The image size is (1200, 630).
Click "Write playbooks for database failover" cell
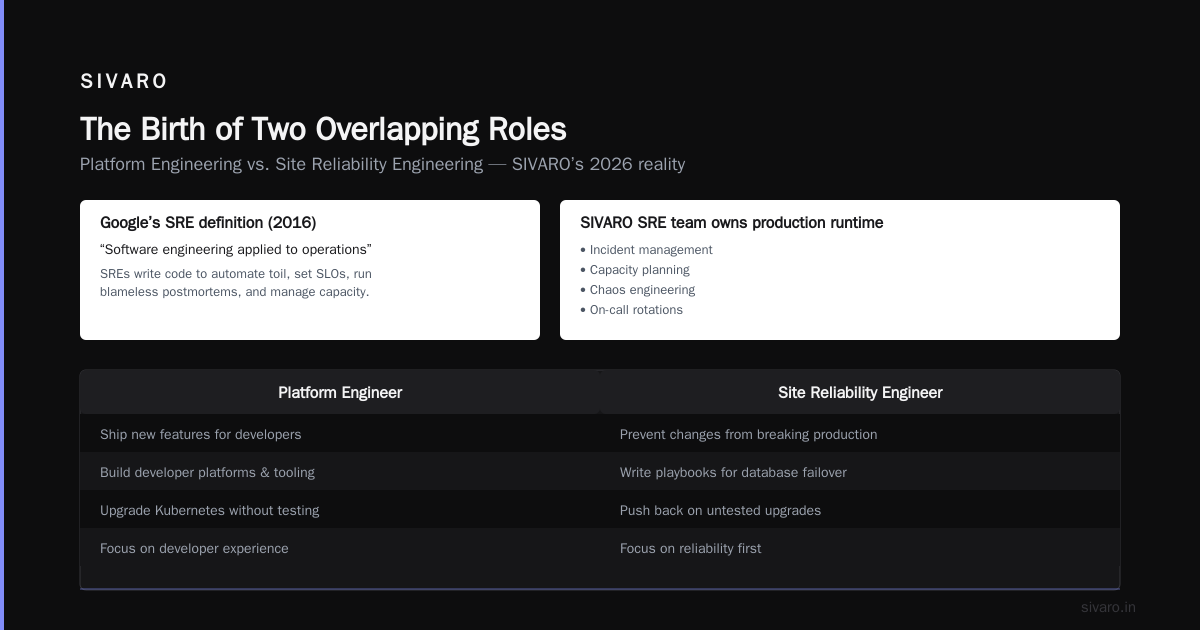pyautogui.click(x=860, y=472)
